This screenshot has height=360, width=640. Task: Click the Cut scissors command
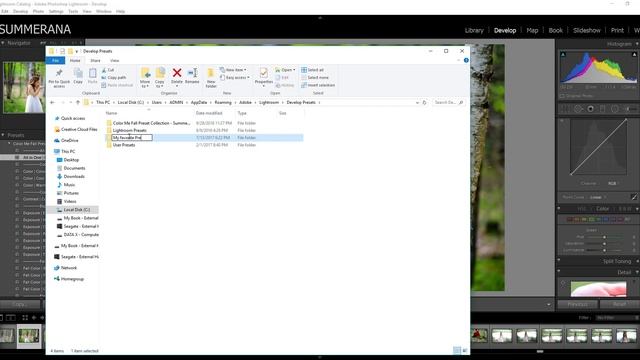(108, 70)
